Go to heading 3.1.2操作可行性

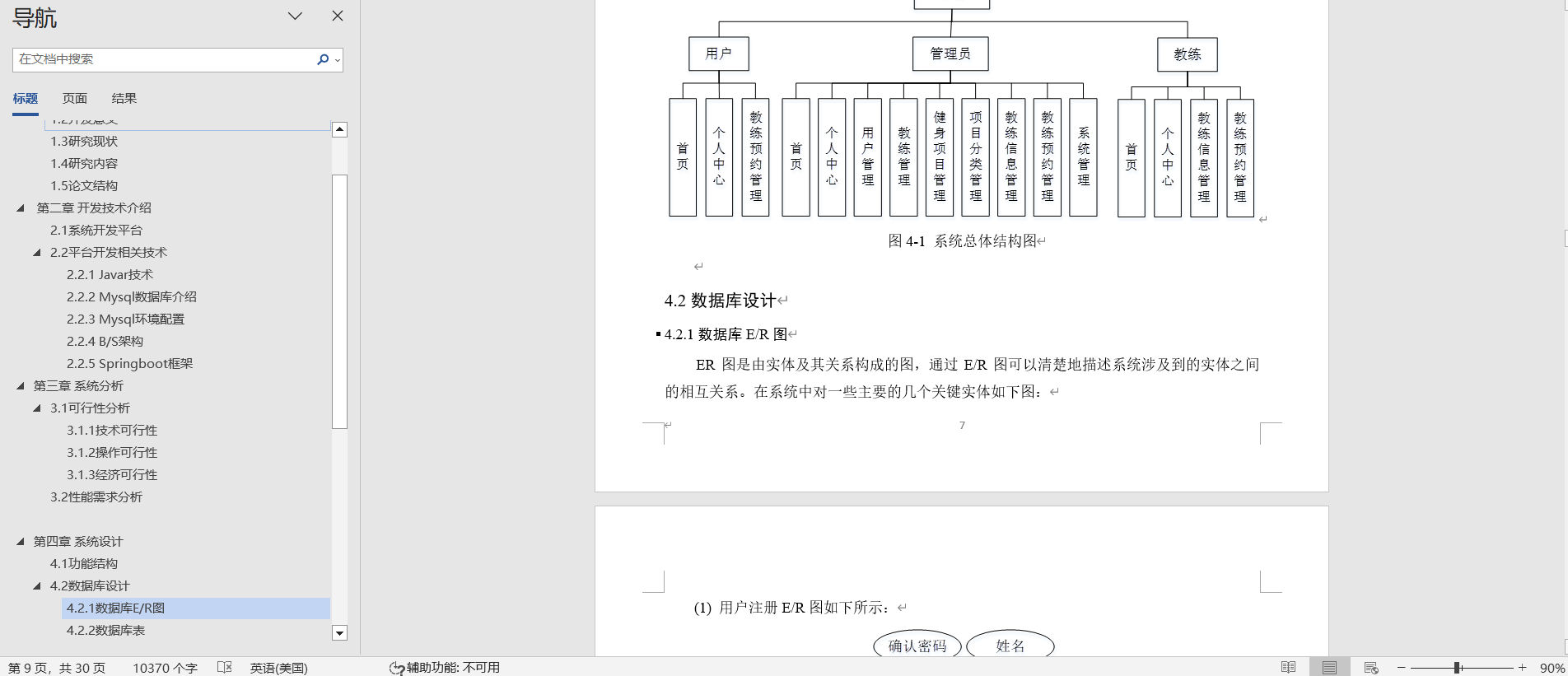tap(112, 453)
